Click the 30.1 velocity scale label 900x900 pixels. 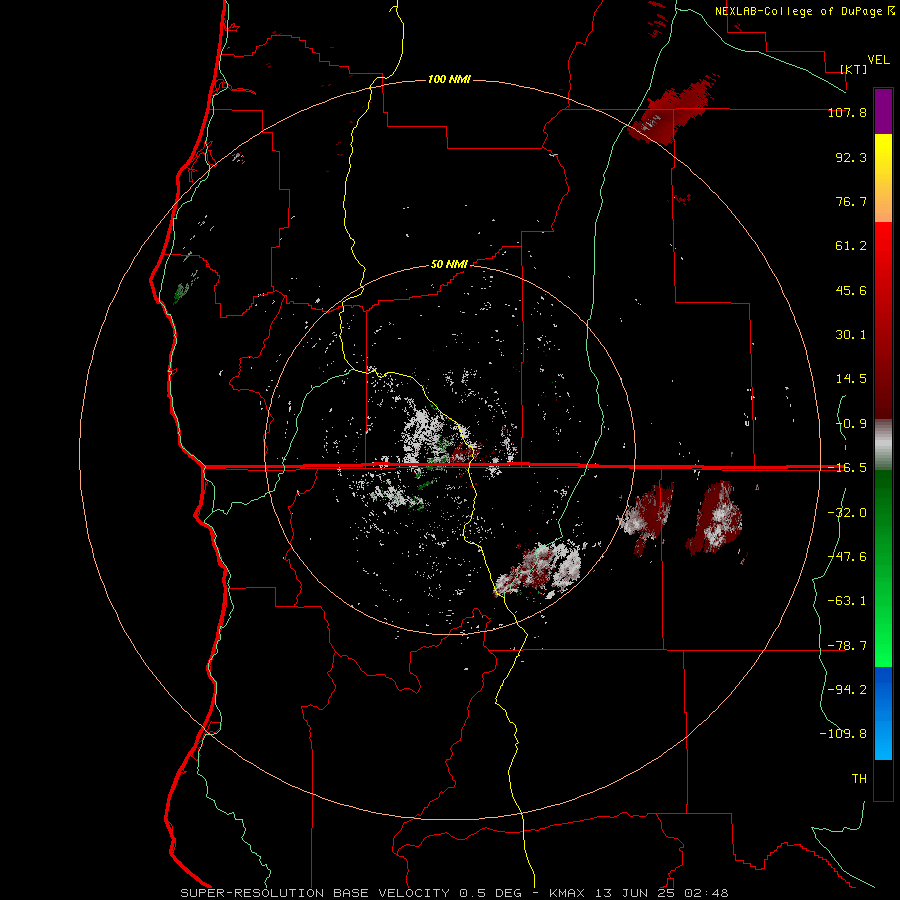pyautogui.click(x=851, y=335)
